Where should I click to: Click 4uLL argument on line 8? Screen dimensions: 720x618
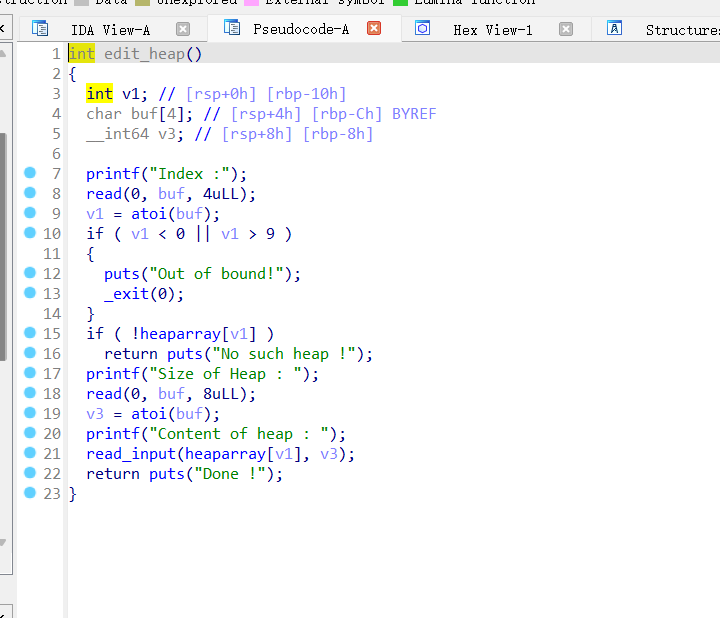(x=221, y=194)
